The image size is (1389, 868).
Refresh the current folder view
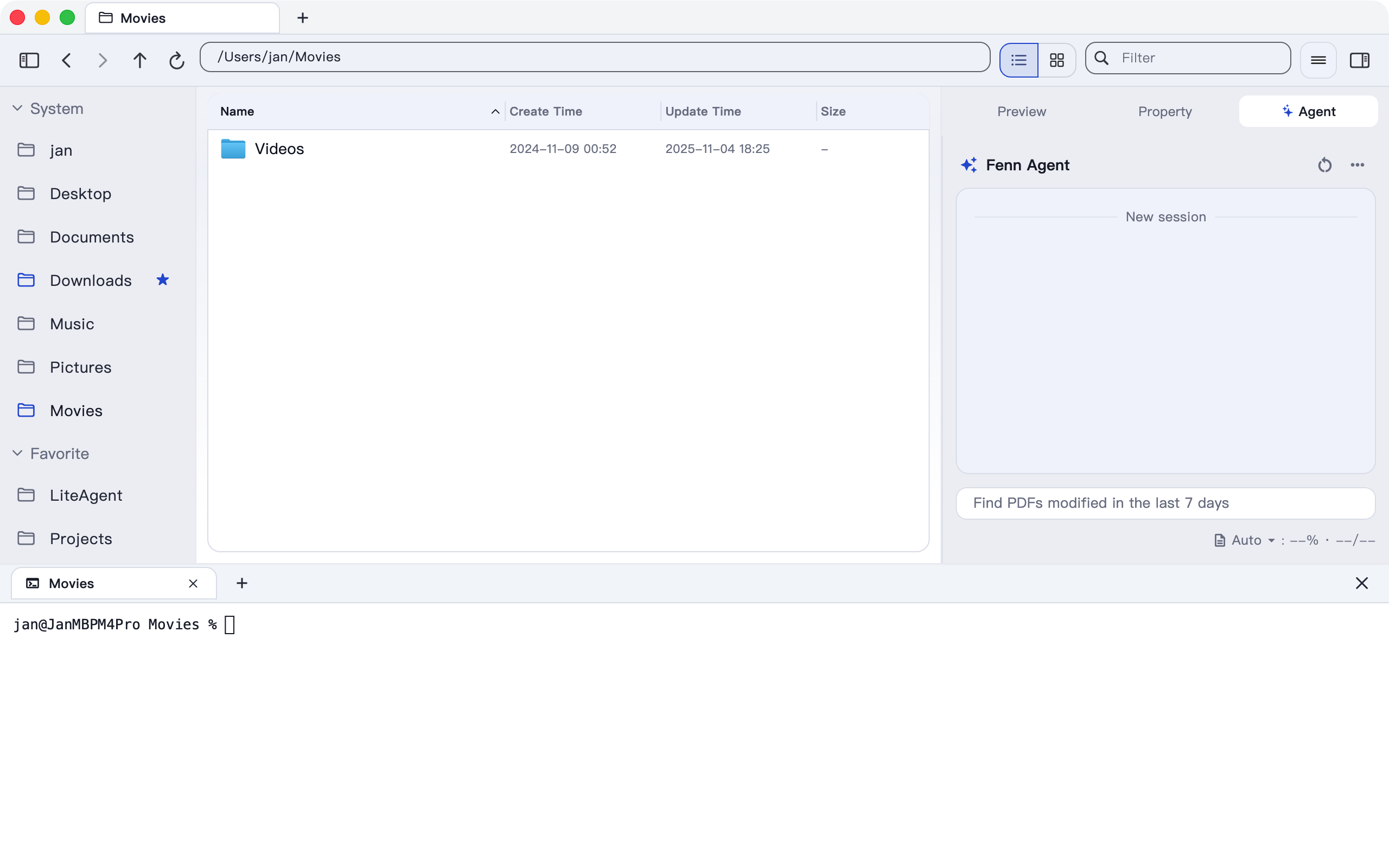click(x=176, y=60)
